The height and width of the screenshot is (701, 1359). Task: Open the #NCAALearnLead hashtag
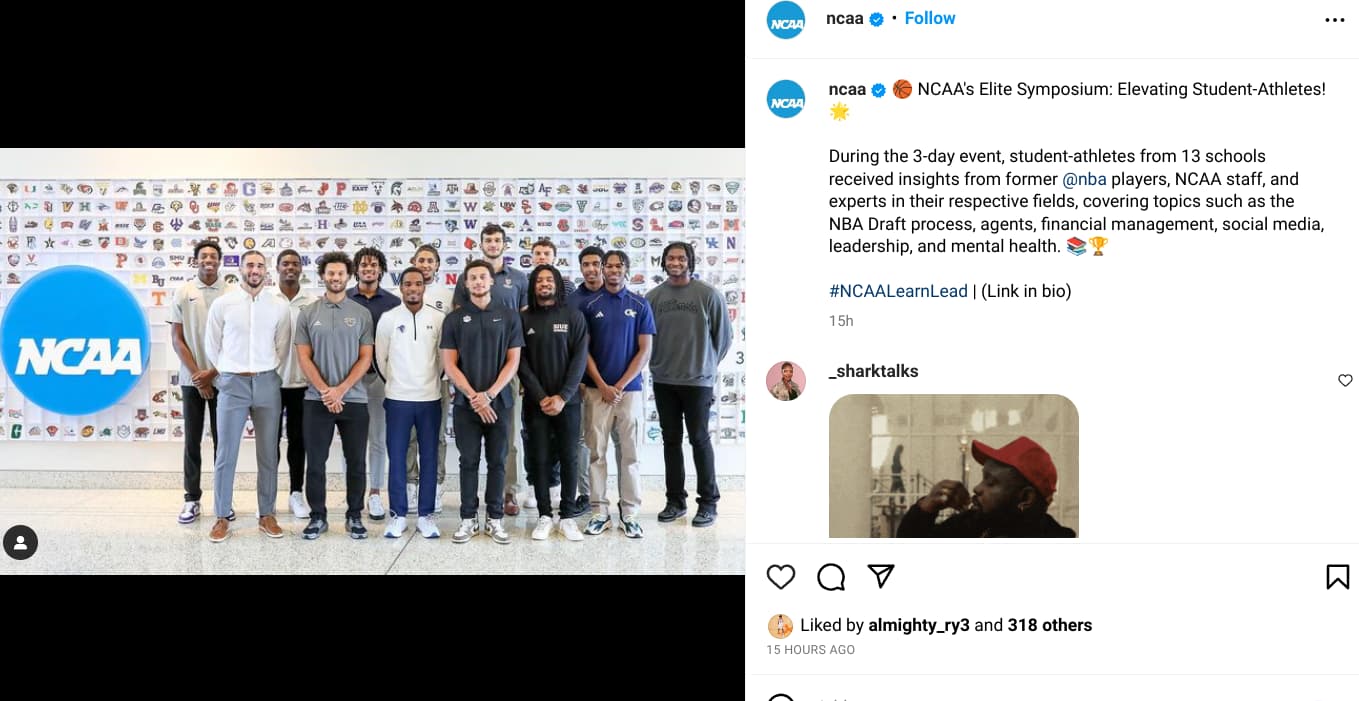click(x=898, y=291)
